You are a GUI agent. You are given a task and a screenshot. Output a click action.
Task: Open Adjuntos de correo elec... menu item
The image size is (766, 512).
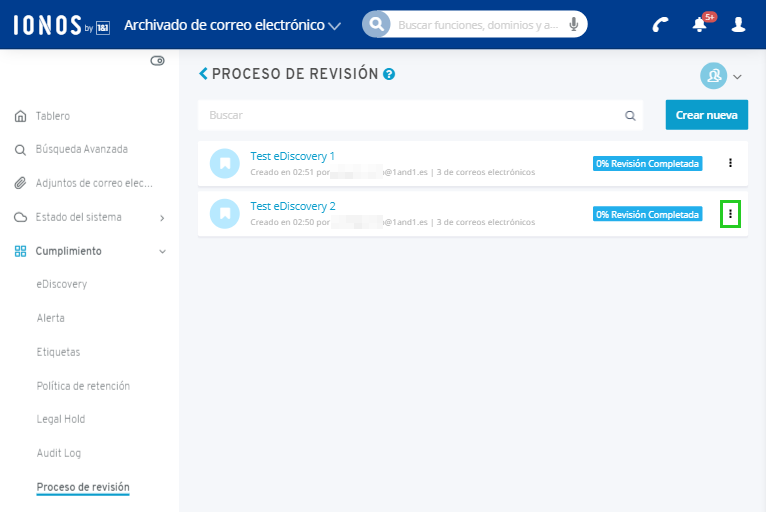tap(94, 183)
